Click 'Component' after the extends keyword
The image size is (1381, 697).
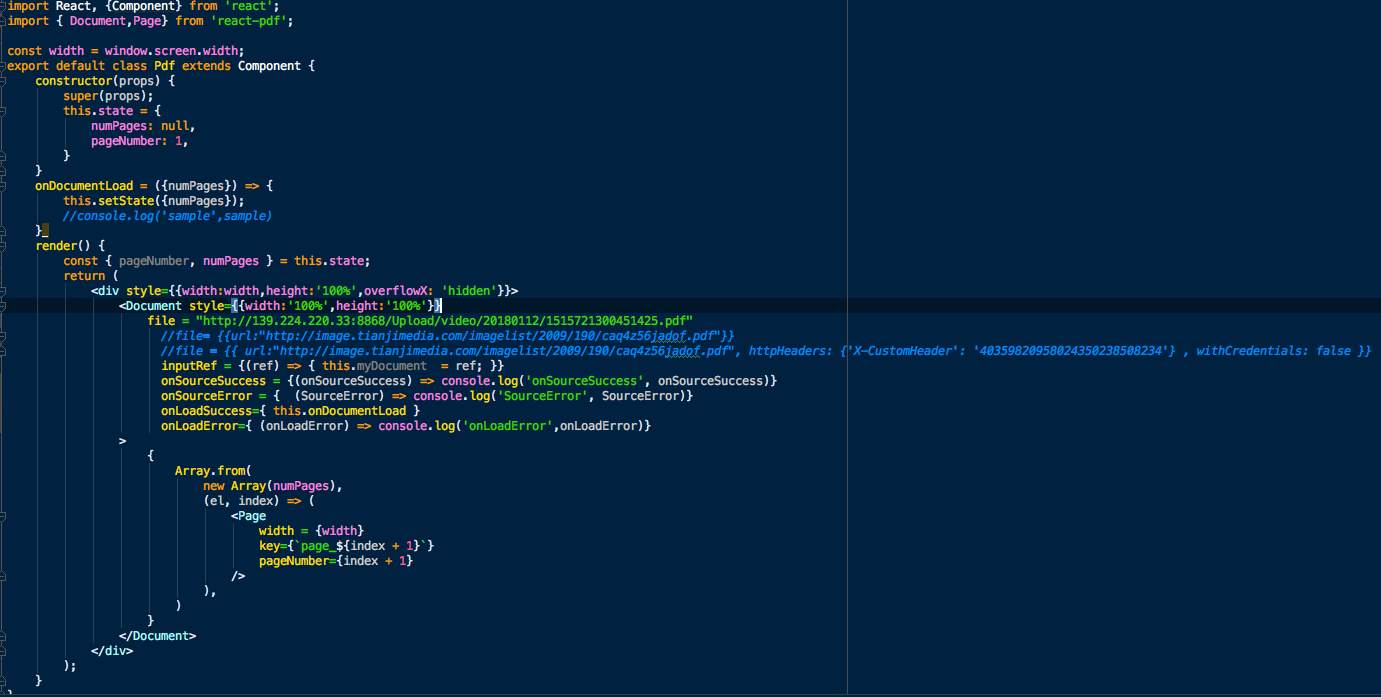tap(269, 66)
